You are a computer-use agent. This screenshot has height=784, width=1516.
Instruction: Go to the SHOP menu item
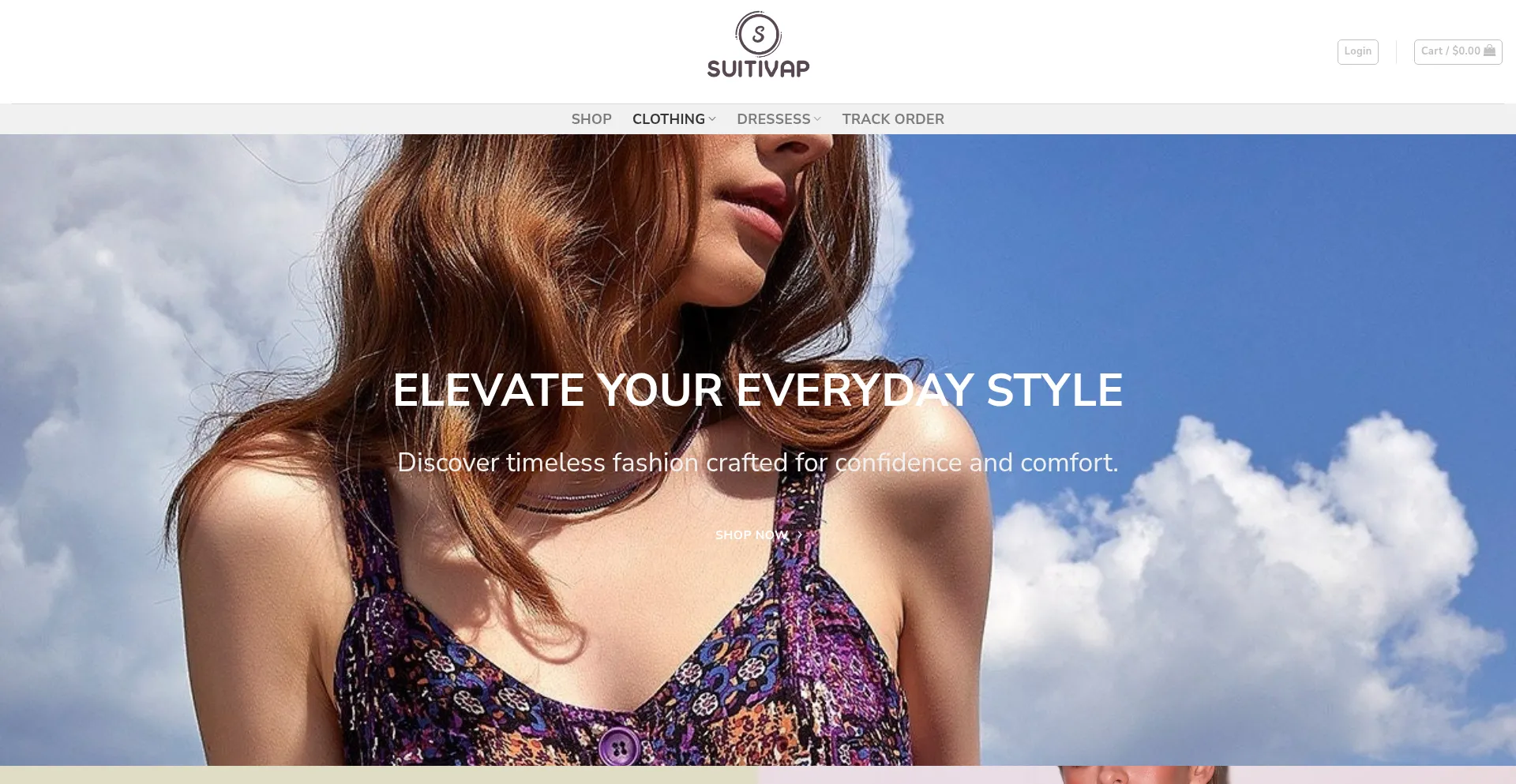pos(591,119)
